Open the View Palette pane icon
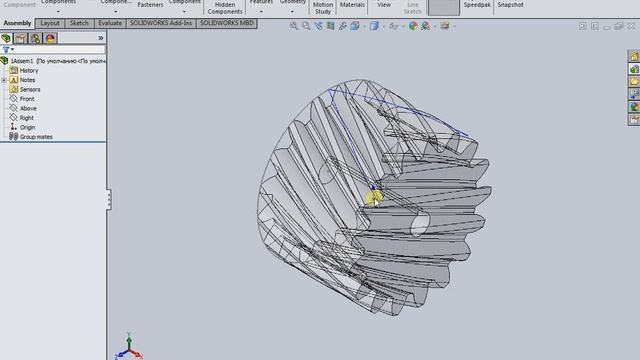Viewport: 640px width, 360px height. click(634, 94)
